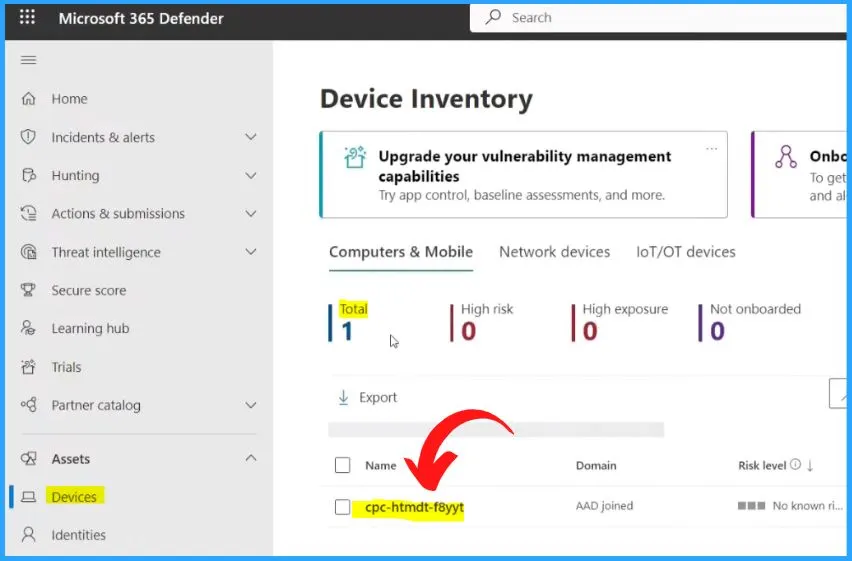Open the app launcher waffle icon

[27, 17]
